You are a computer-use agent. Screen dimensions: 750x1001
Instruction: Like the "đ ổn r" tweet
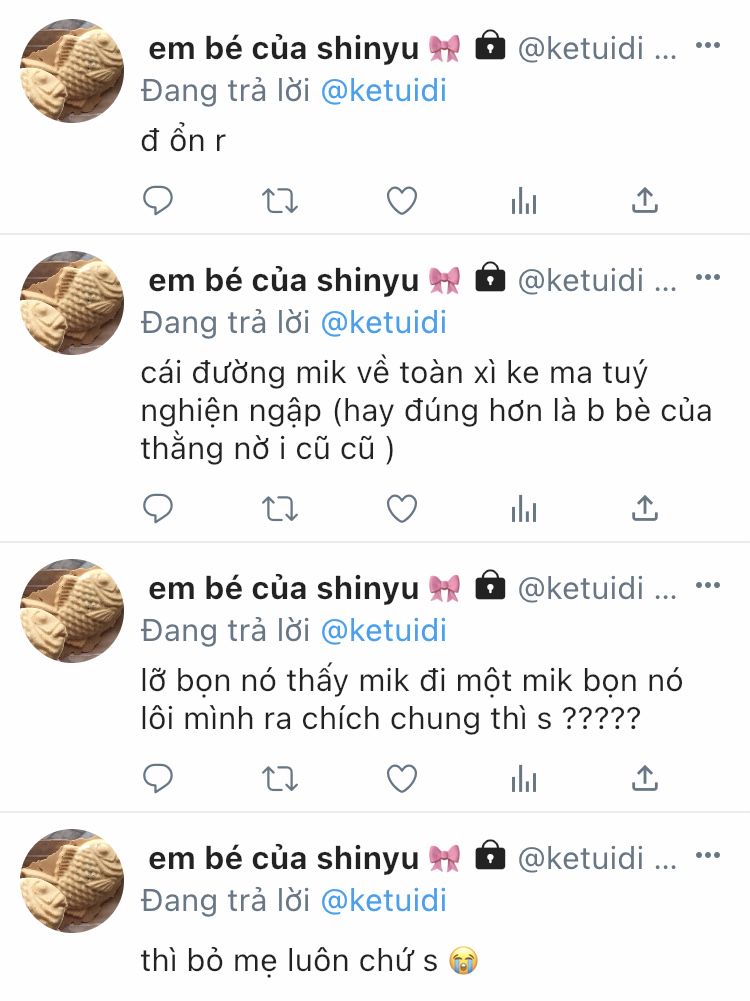[x=402, y=200]
